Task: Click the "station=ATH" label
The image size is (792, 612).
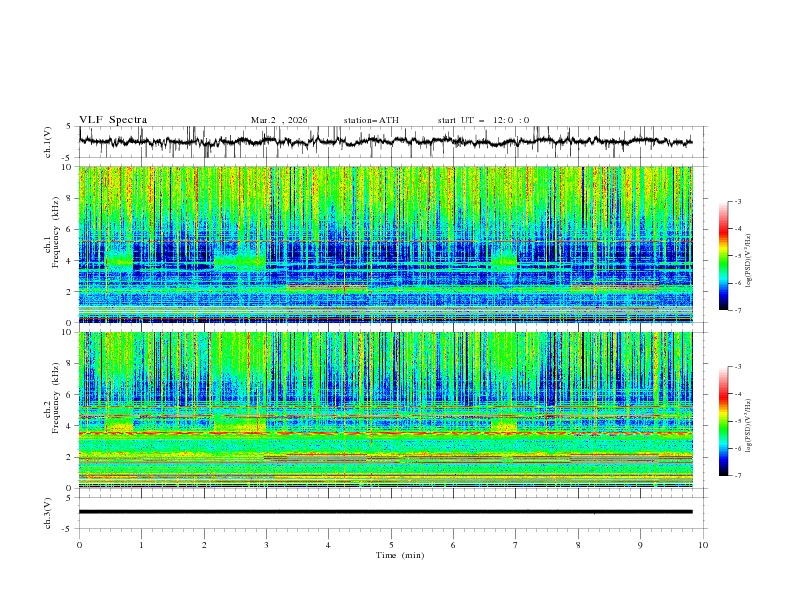Action: click(371, 120)
